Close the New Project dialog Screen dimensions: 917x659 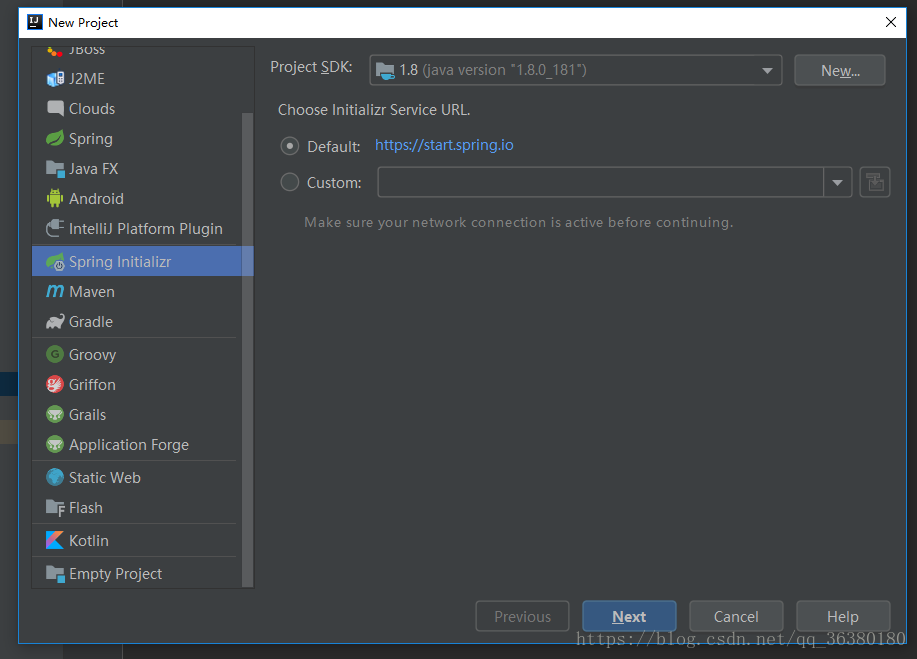[891, 22]
